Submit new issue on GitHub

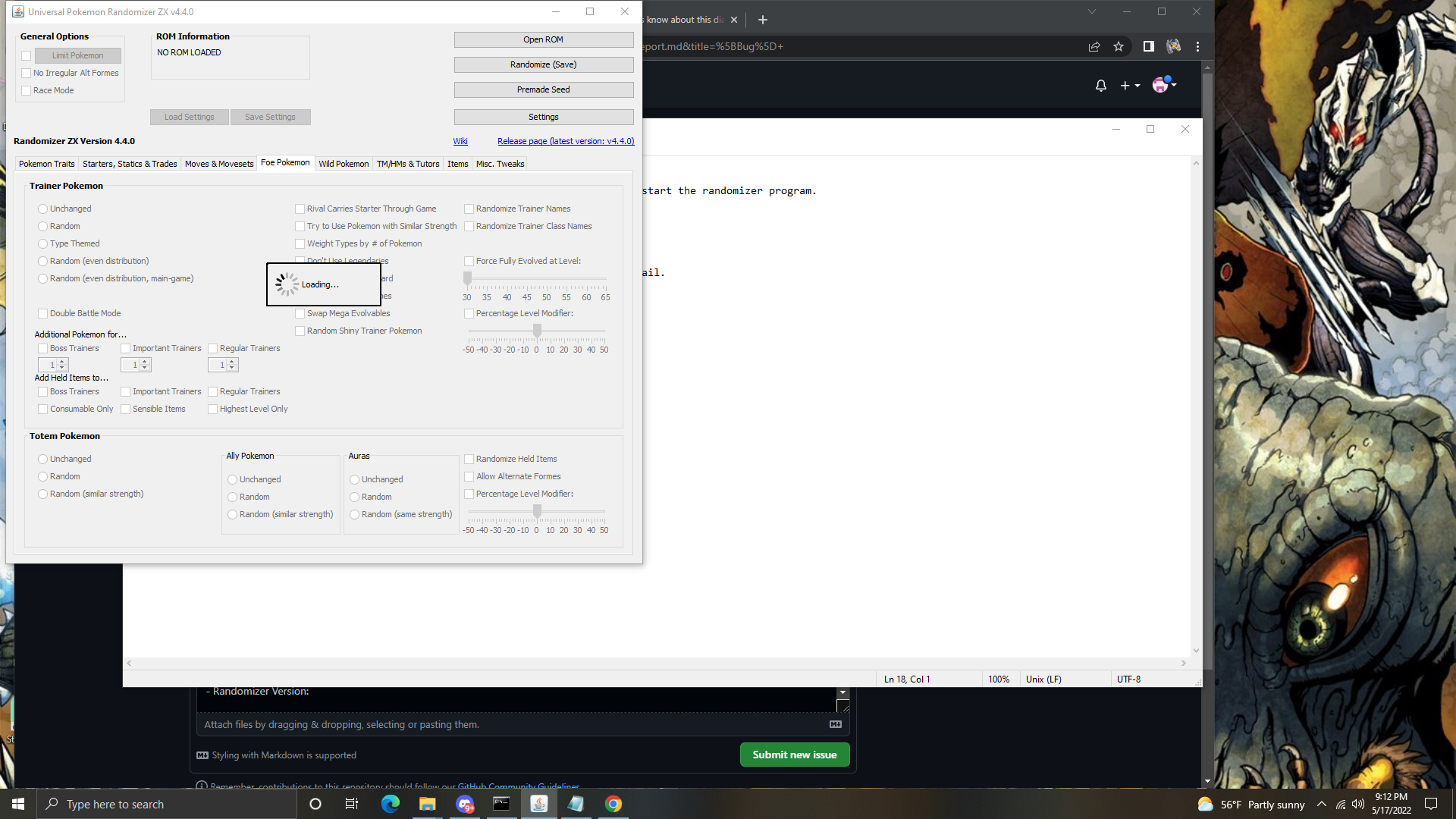[795, 755]
